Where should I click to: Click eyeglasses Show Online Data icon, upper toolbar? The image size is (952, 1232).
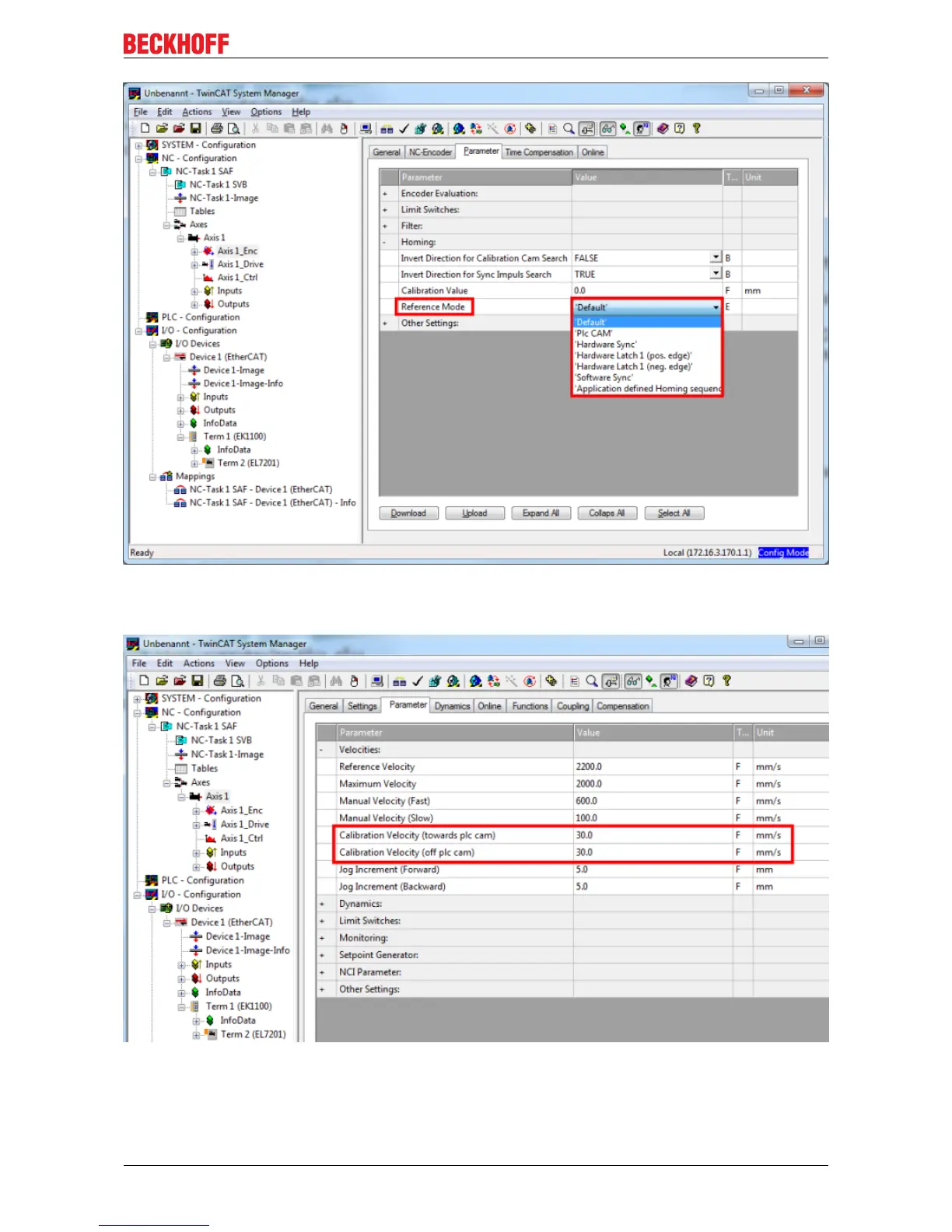(x=607, y=128)
